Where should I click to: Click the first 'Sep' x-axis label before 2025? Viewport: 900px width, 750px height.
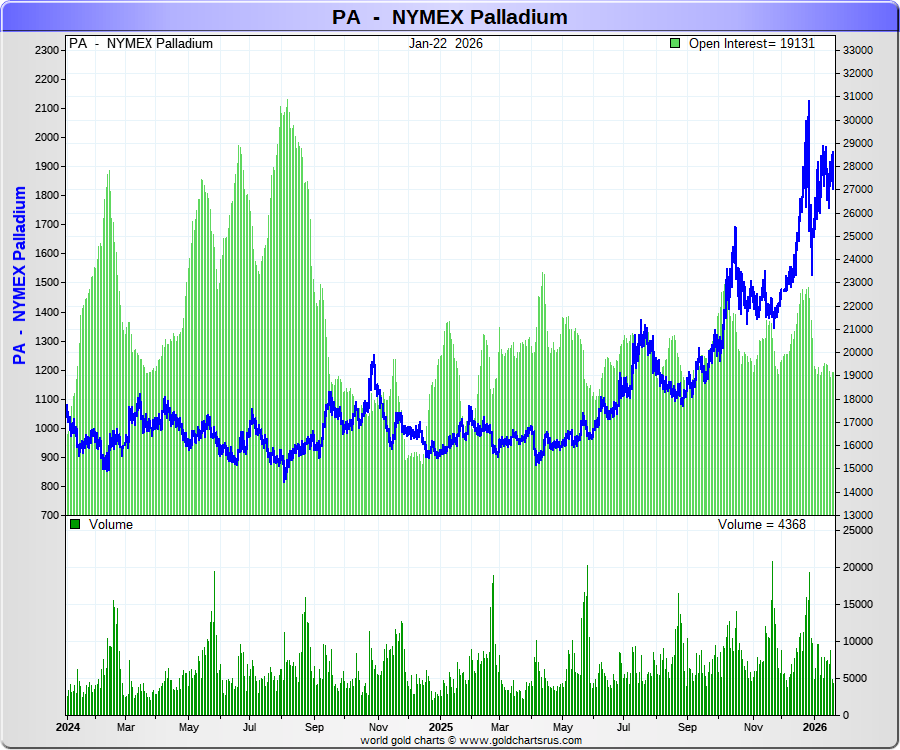pos(315,727)
